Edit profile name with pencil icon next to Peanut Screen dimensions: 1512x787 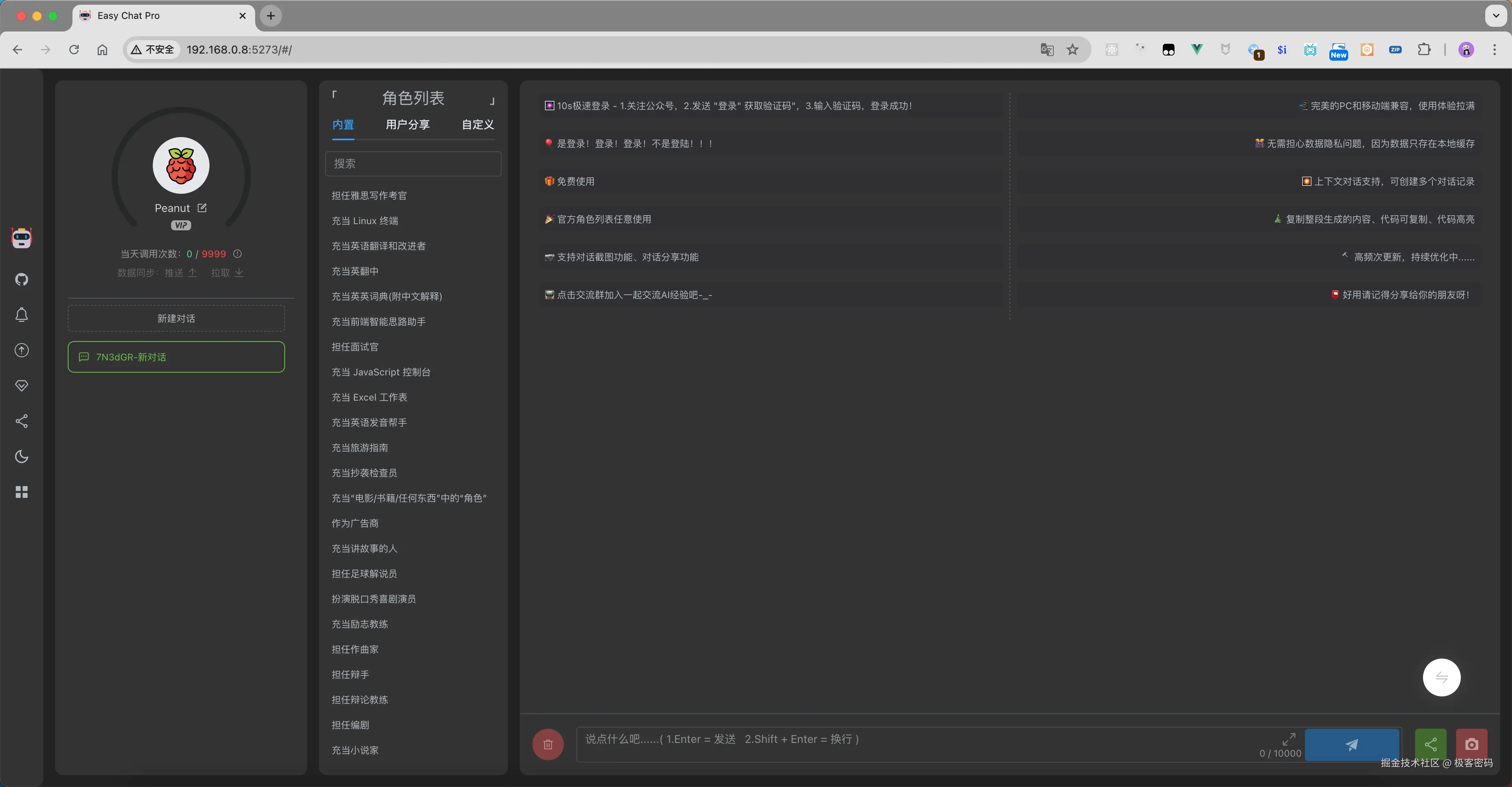(202, 207)
